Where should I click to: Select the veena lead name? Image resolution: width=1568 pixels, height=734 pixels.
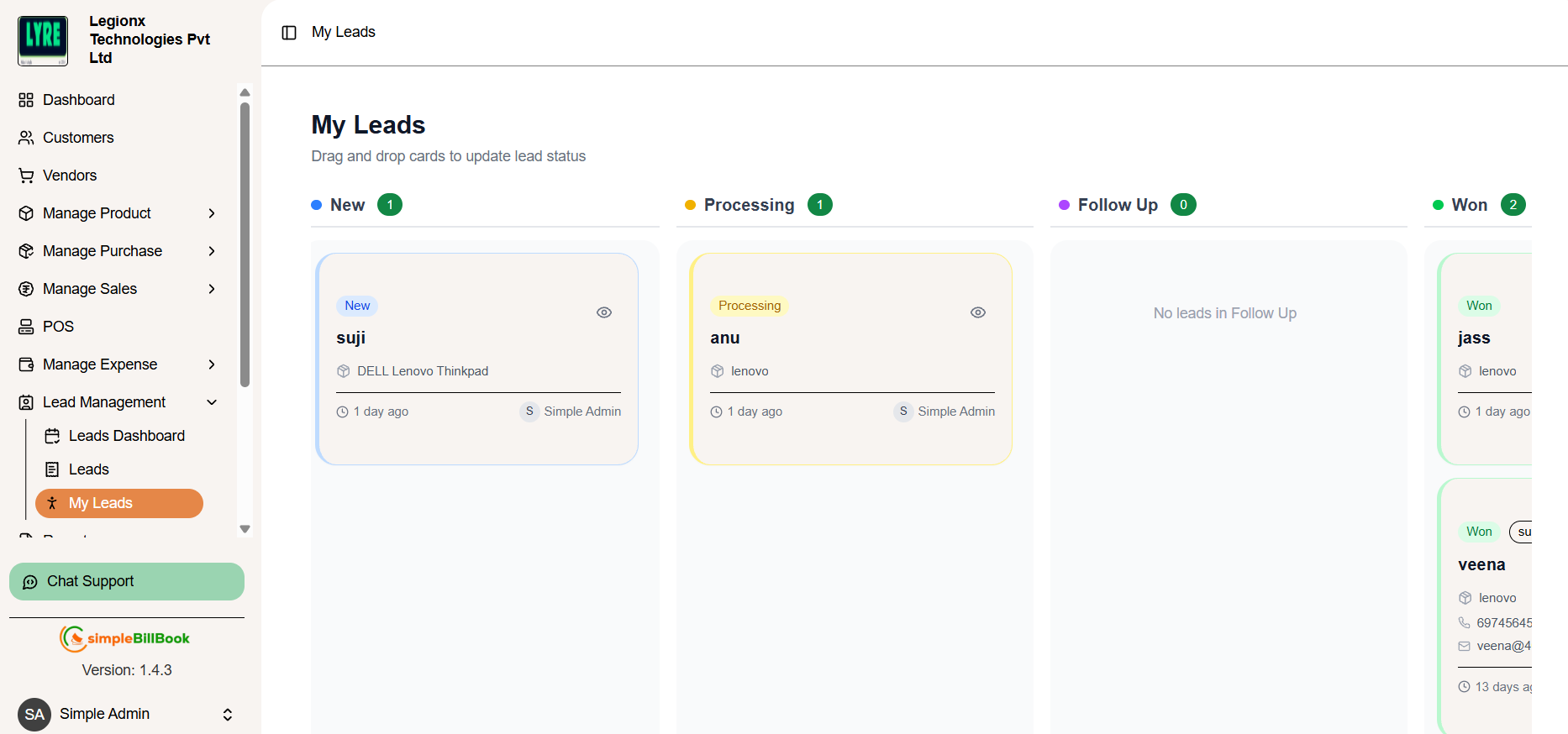[x=1481, y=564]
